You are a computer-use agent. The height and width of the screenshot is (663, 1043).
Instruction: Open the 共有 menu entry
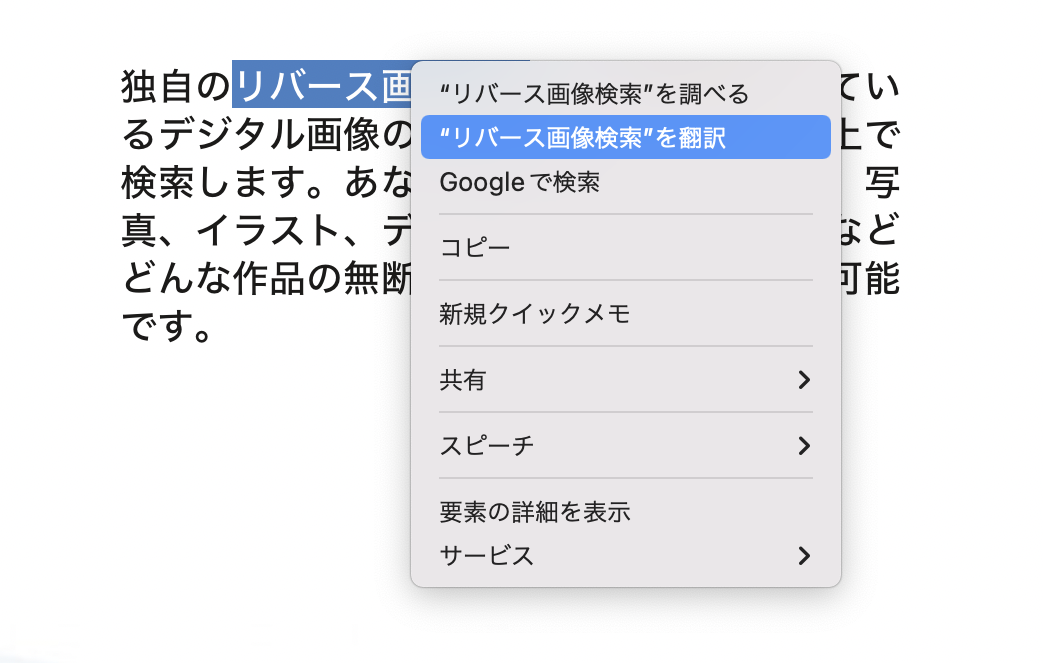click(463, 380)
